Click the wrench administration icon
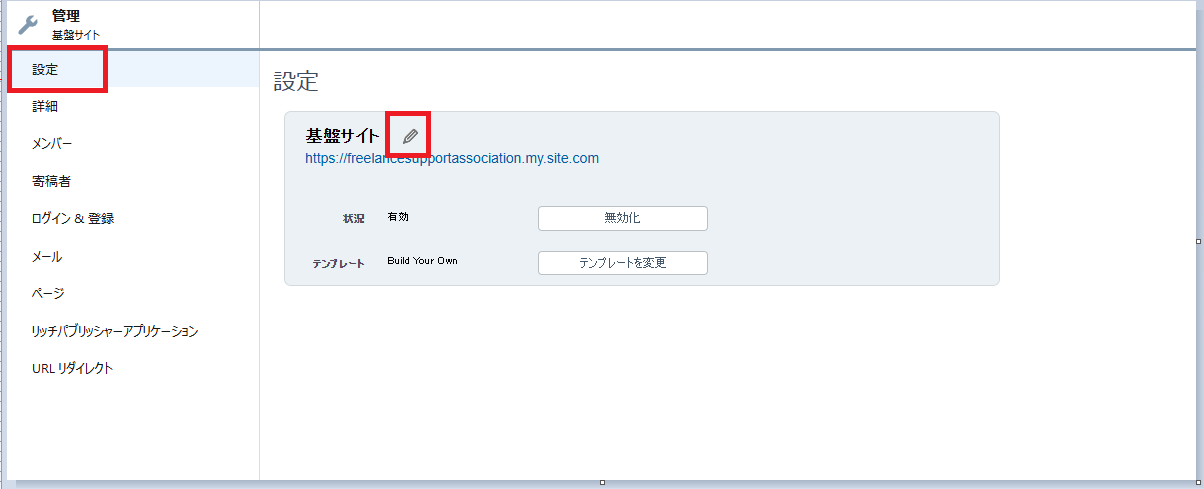The height and width of the screenshot is (489, 1204). click(28, 25)
